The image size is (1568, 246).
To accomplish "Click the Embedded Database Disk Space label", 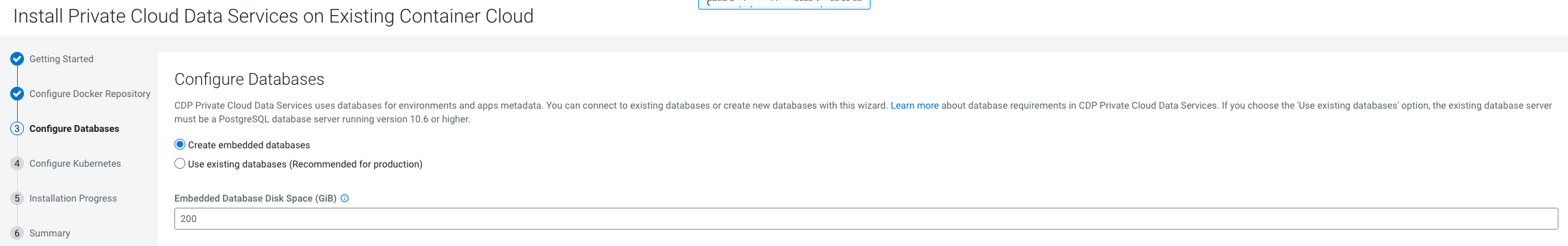I will (x=255, y=198).
